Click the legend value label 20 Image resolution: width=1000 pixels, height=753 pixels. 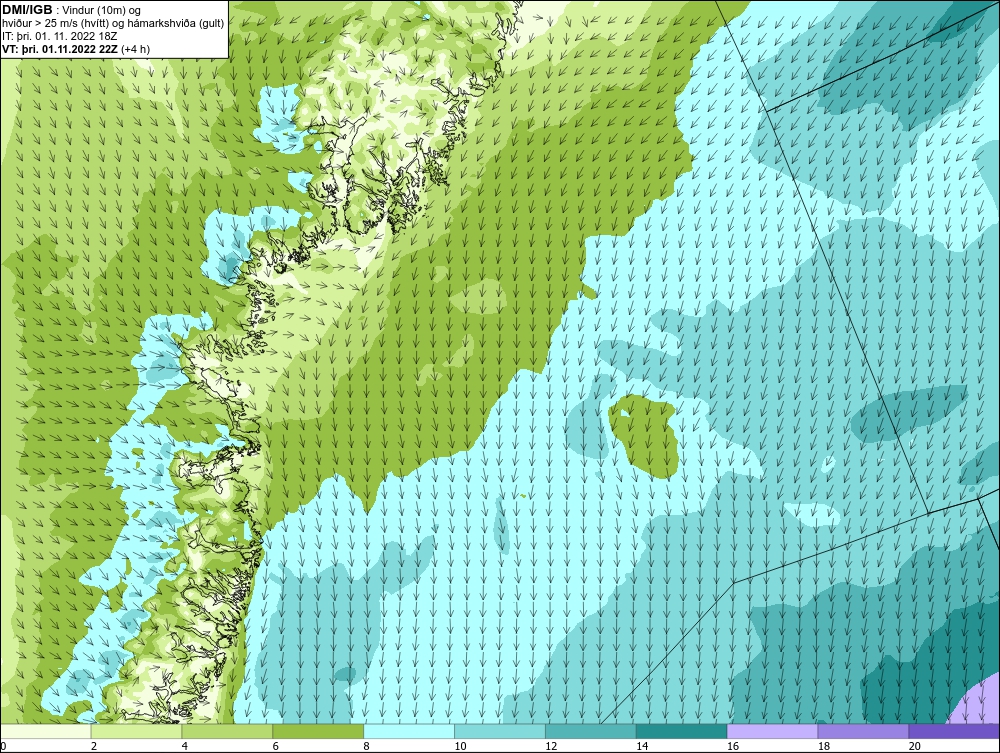pyautogui.click(x=915, y=746)
